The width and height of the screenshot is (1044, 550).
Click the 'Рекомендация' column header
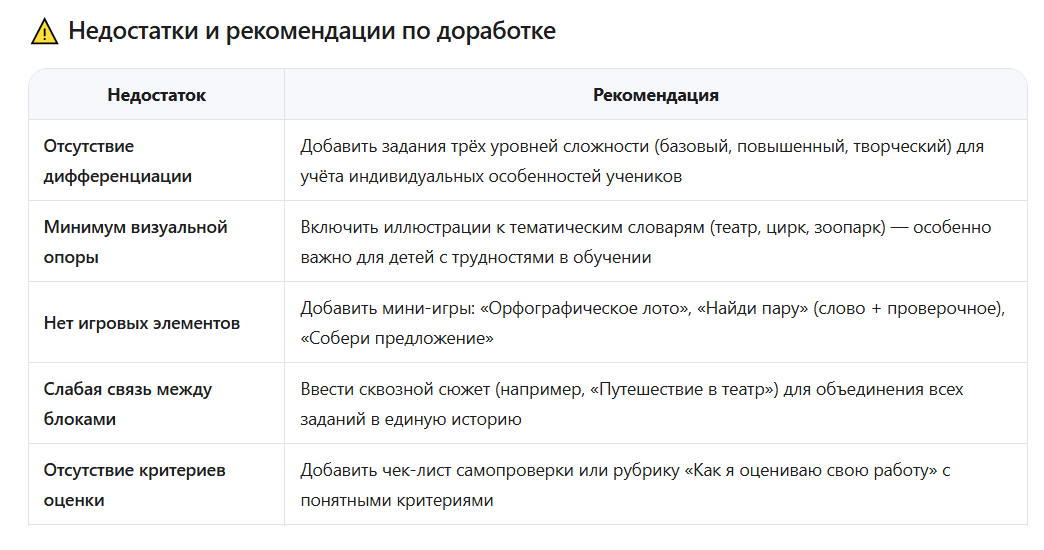click(x=655, y=96)
